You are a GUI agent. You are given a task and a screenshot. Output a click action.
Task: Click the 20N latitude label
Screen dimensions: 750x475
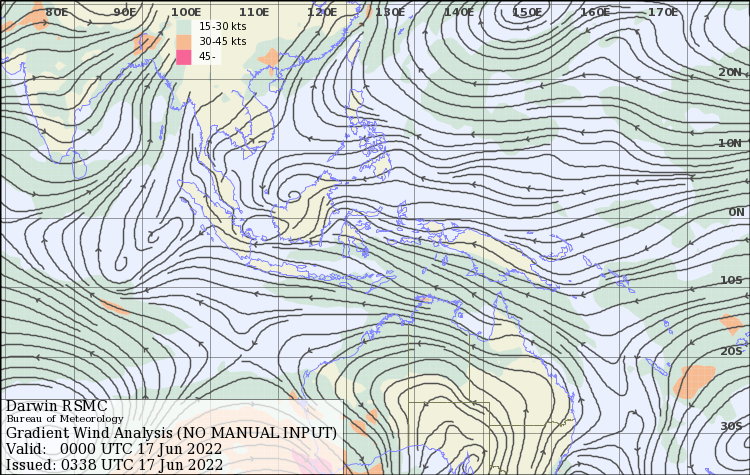730,73
